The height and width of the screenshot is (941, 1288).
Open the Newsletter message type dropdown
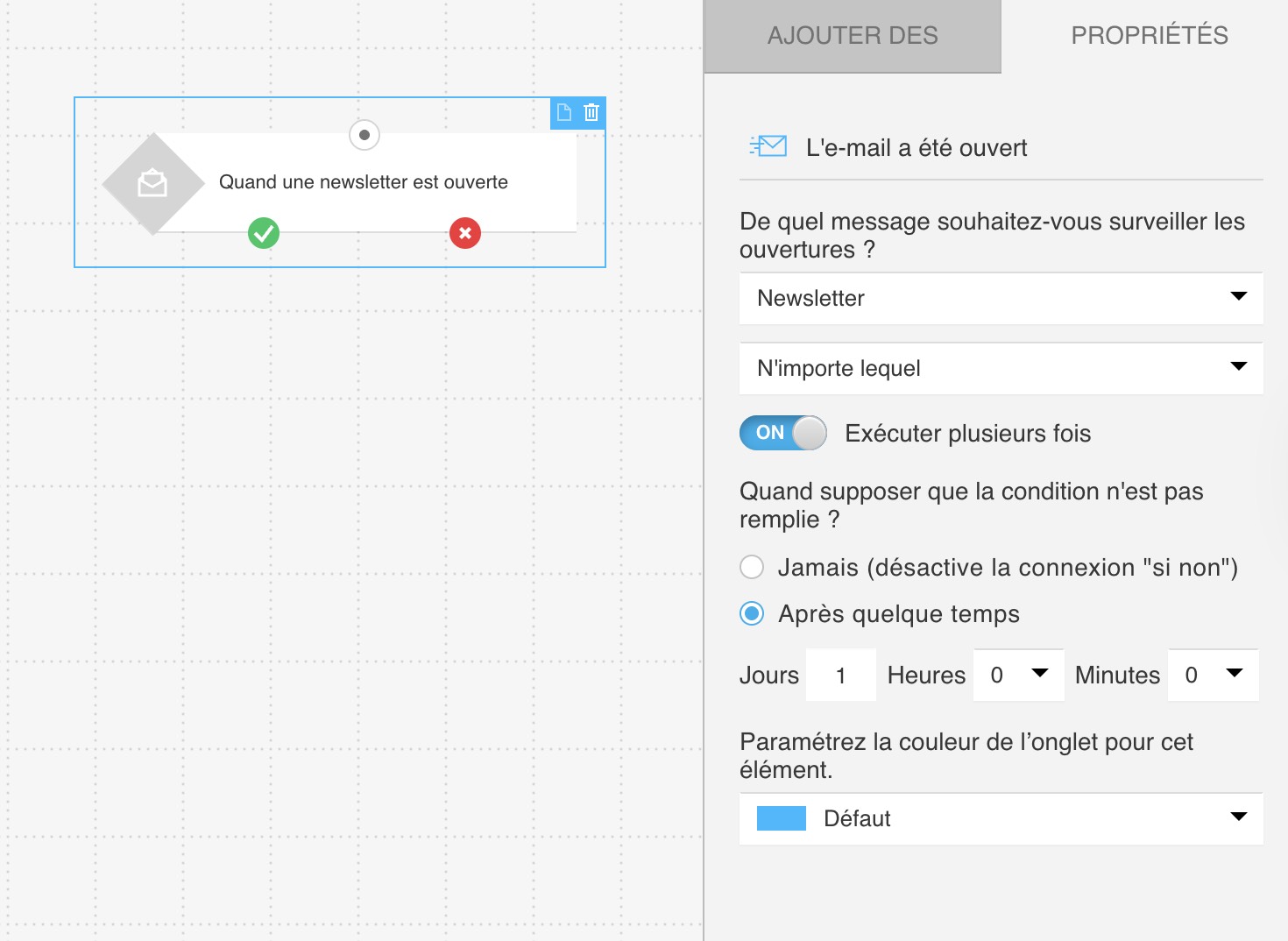(x=1001, y=299)
